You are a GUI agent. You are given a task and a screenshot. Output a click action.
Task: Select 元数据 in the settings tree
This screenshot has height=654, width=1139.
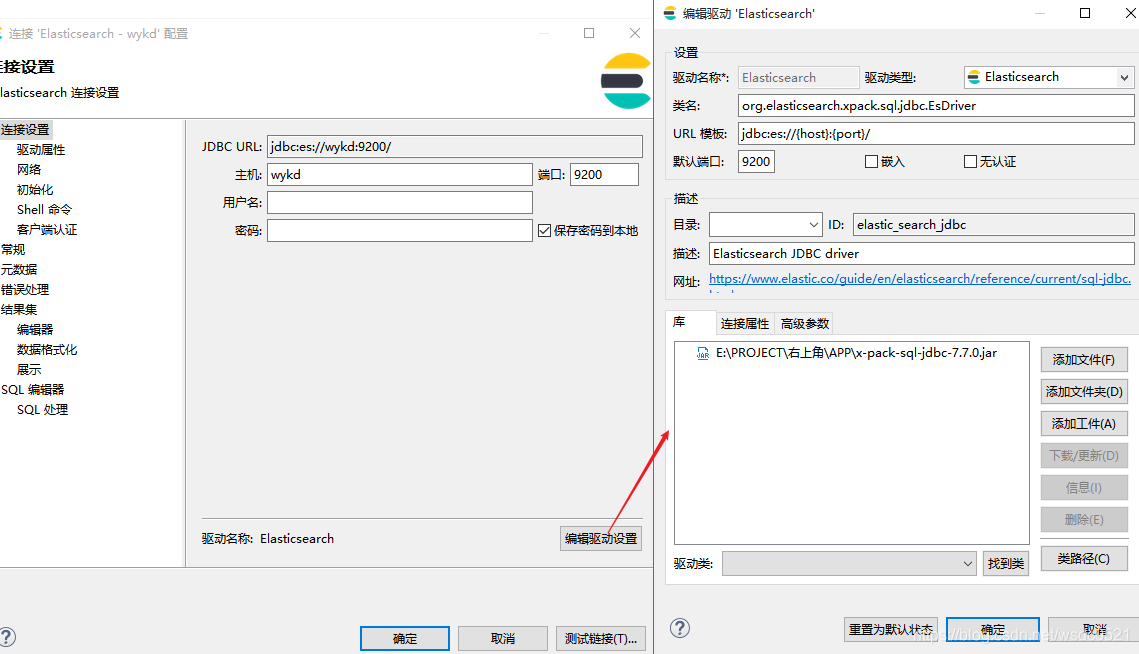pyautogui.click(x=19, y=270)
